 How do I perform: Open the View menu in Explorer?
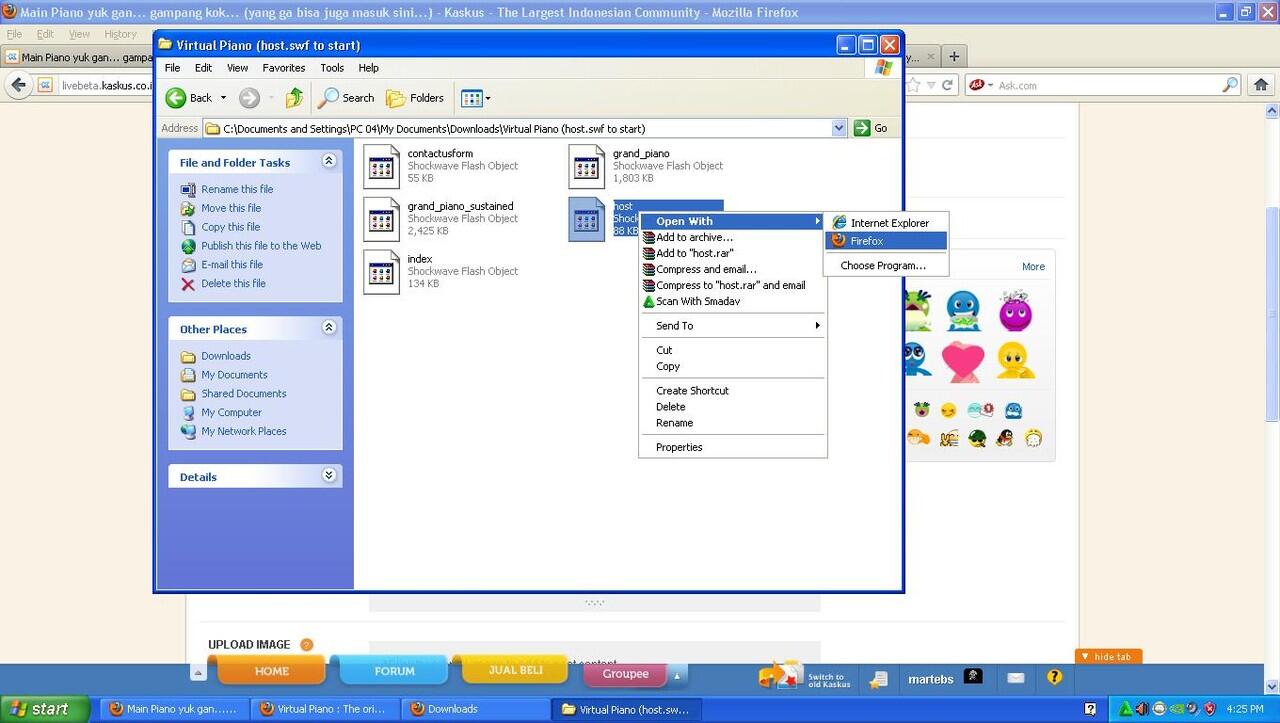tap(237, 68)
